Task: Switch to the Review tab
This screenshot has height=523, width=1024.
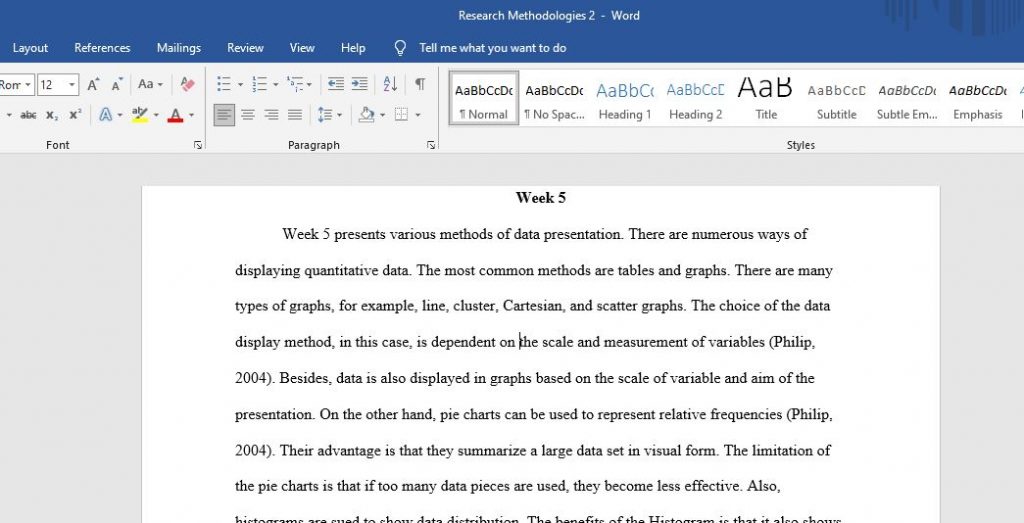Action: pos(246,48)
